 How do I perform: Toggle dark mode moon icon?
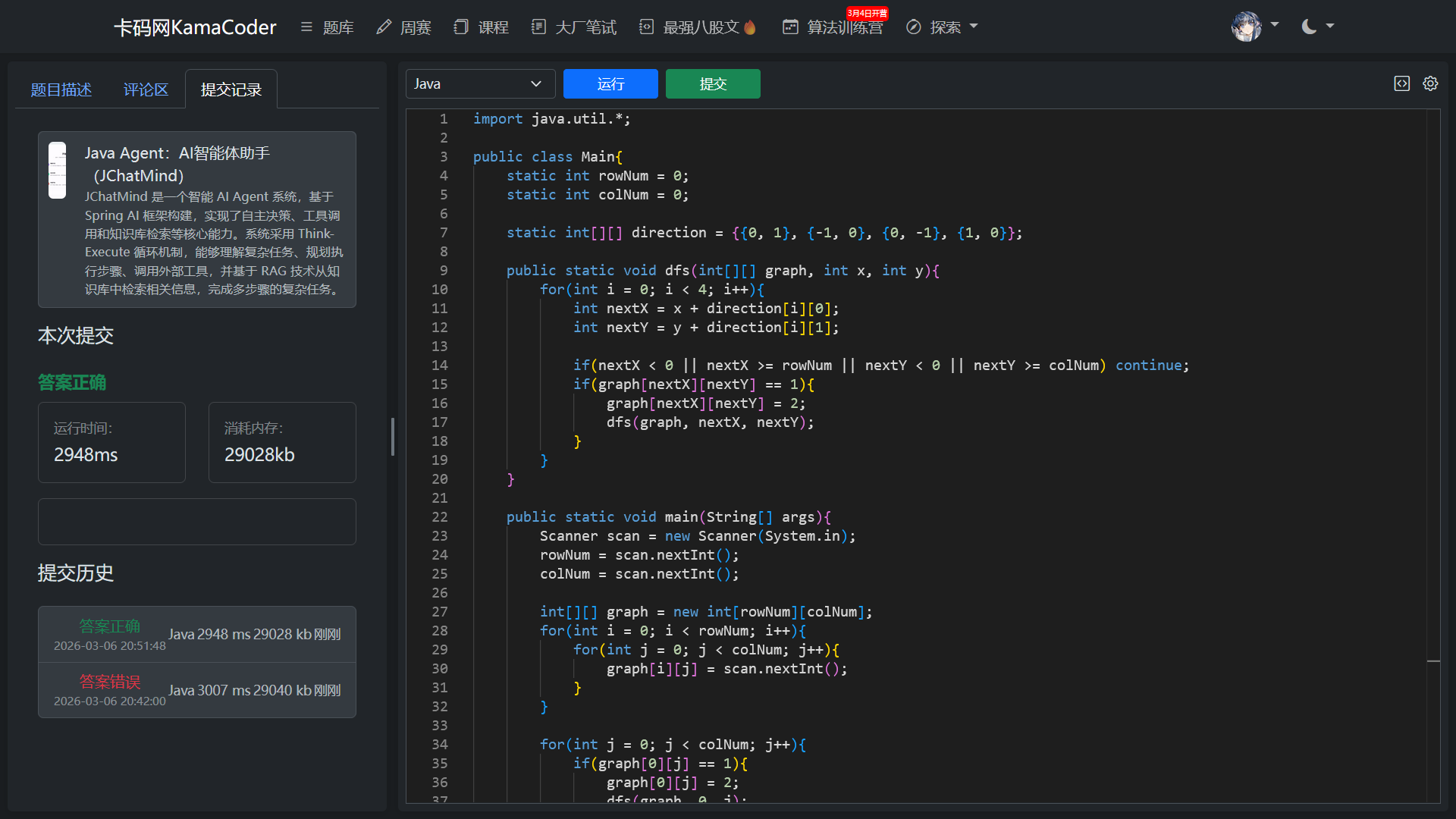tap(1309, 27)
